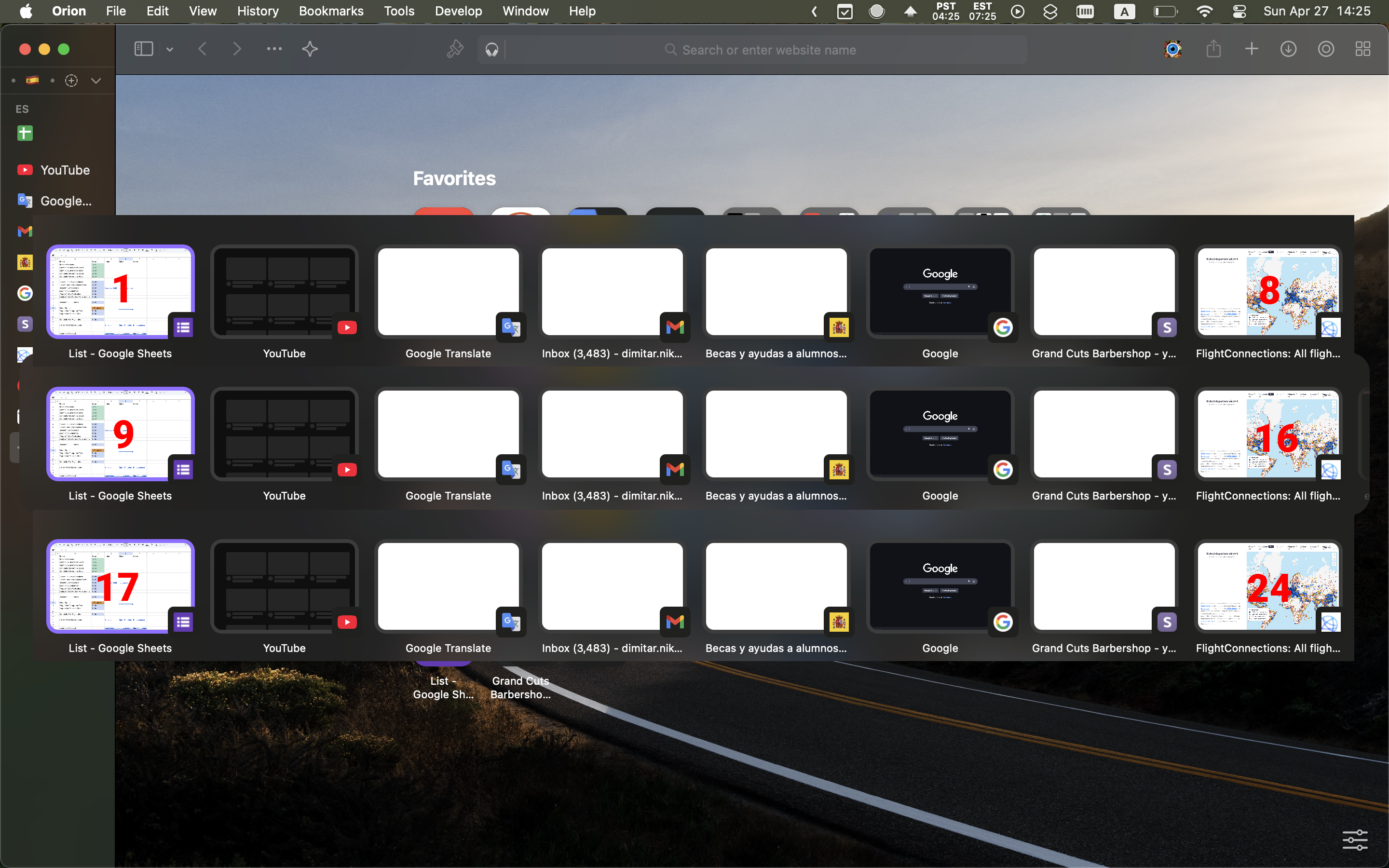Screen dimensions: 1389x868
Task: Open tab overview grid icon
Action: pyautogui.click(x=1363, y=49)
